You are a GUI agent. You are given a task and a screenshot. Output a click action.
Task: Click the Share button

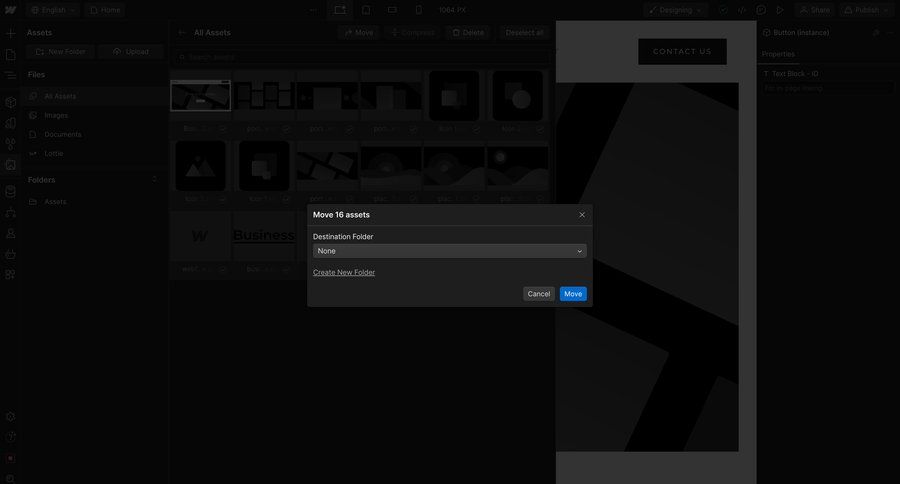814,10
